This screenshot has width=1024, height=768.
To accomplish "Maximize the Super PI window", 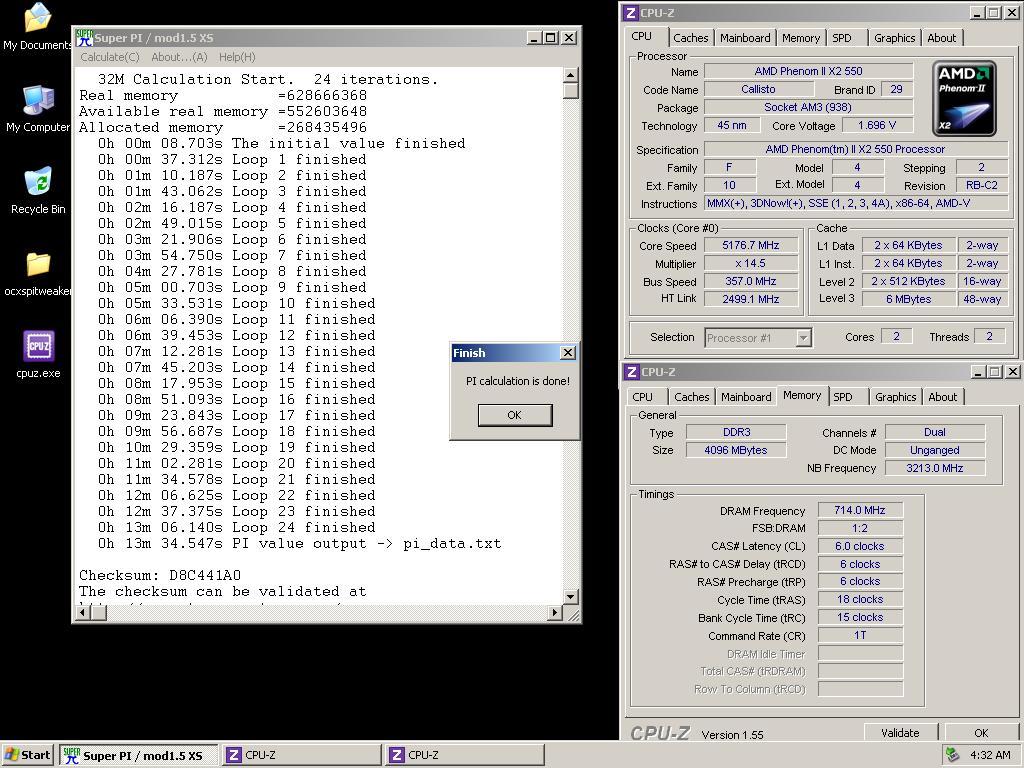I will (551, 38).
